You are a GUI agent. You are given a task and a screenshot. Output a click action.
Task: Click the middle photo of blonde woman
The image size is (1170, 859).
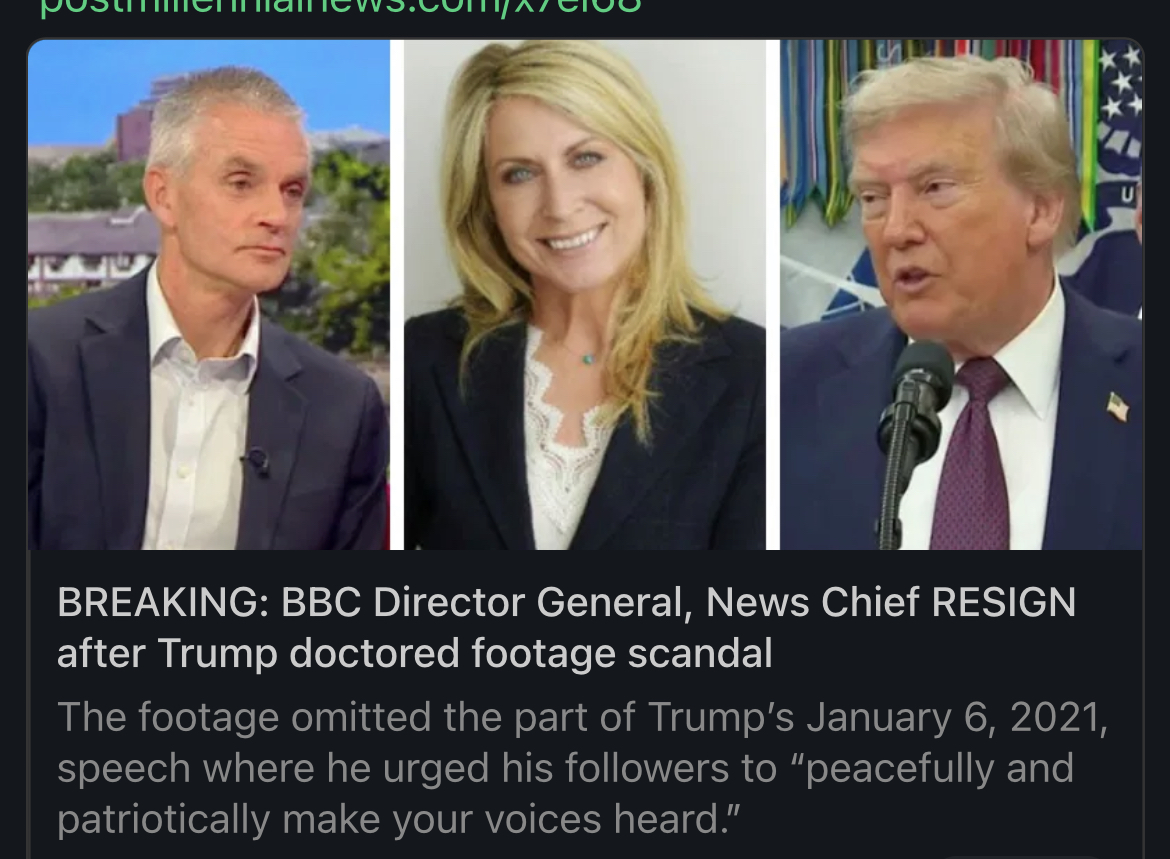585,295
